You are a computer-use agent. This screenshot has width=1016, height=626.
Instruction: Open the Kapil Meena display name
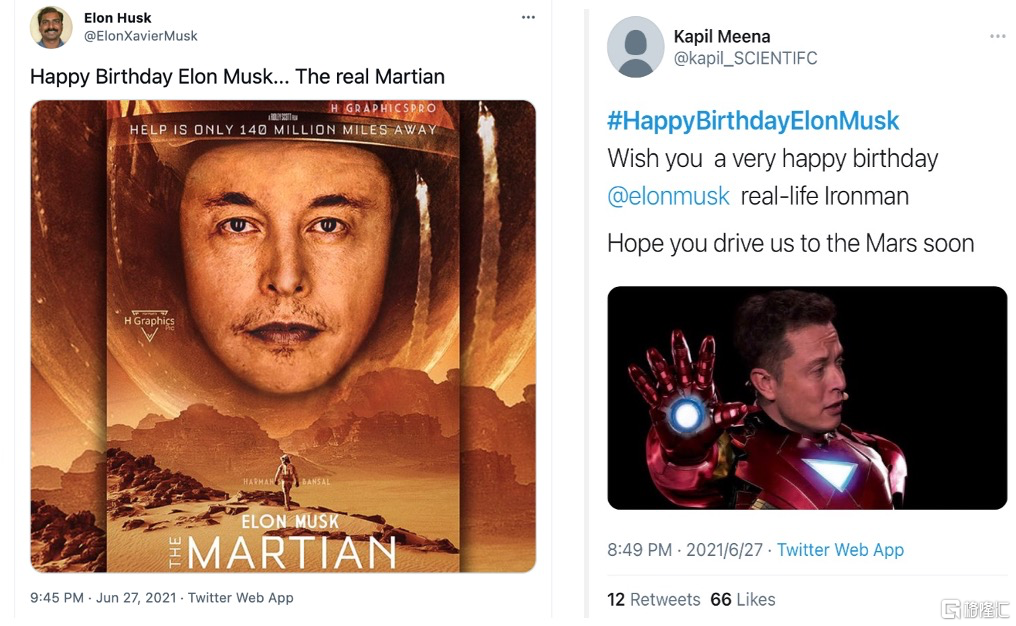coord(721,37)
